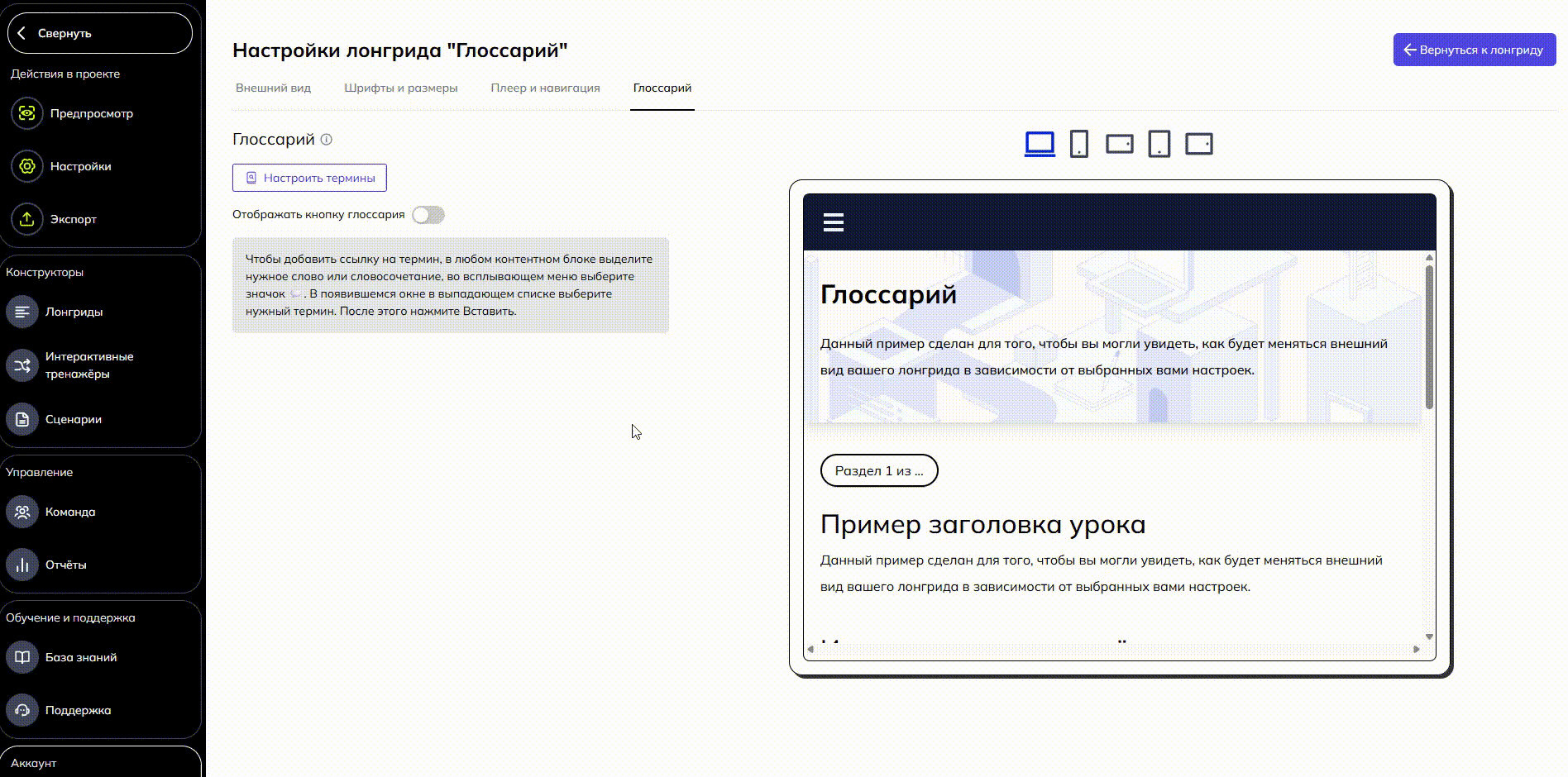Switch to horizontal tablet preview icon
Screen dimensions: 1568x777
tap(1198, 144)
